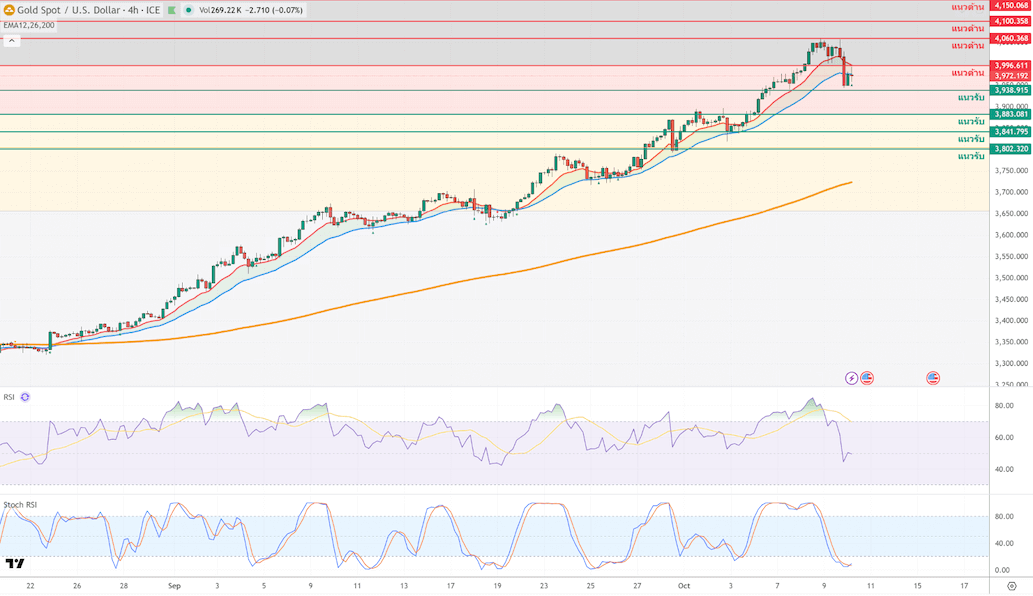The height and width of the screenshot is (596, 1033).
Task: Click the RSI indicator refresh icon
Action: [x=25, y=397]
